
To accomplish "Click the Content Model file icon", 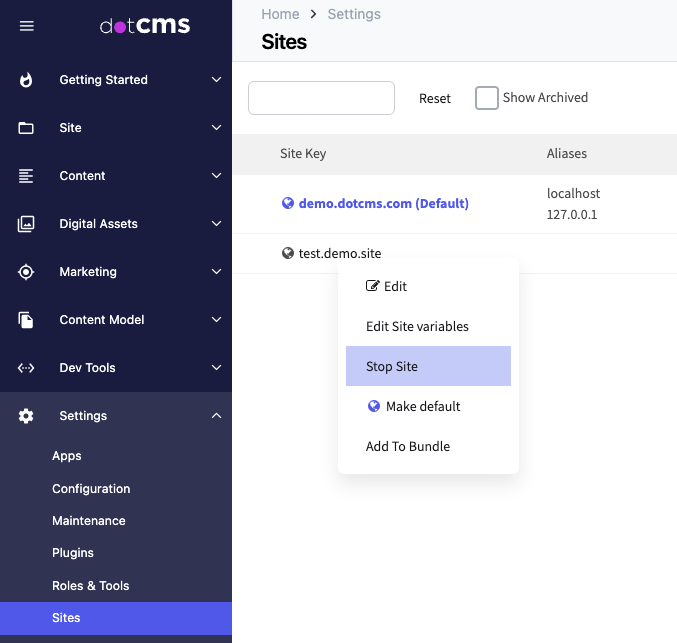I will point(26,320).
